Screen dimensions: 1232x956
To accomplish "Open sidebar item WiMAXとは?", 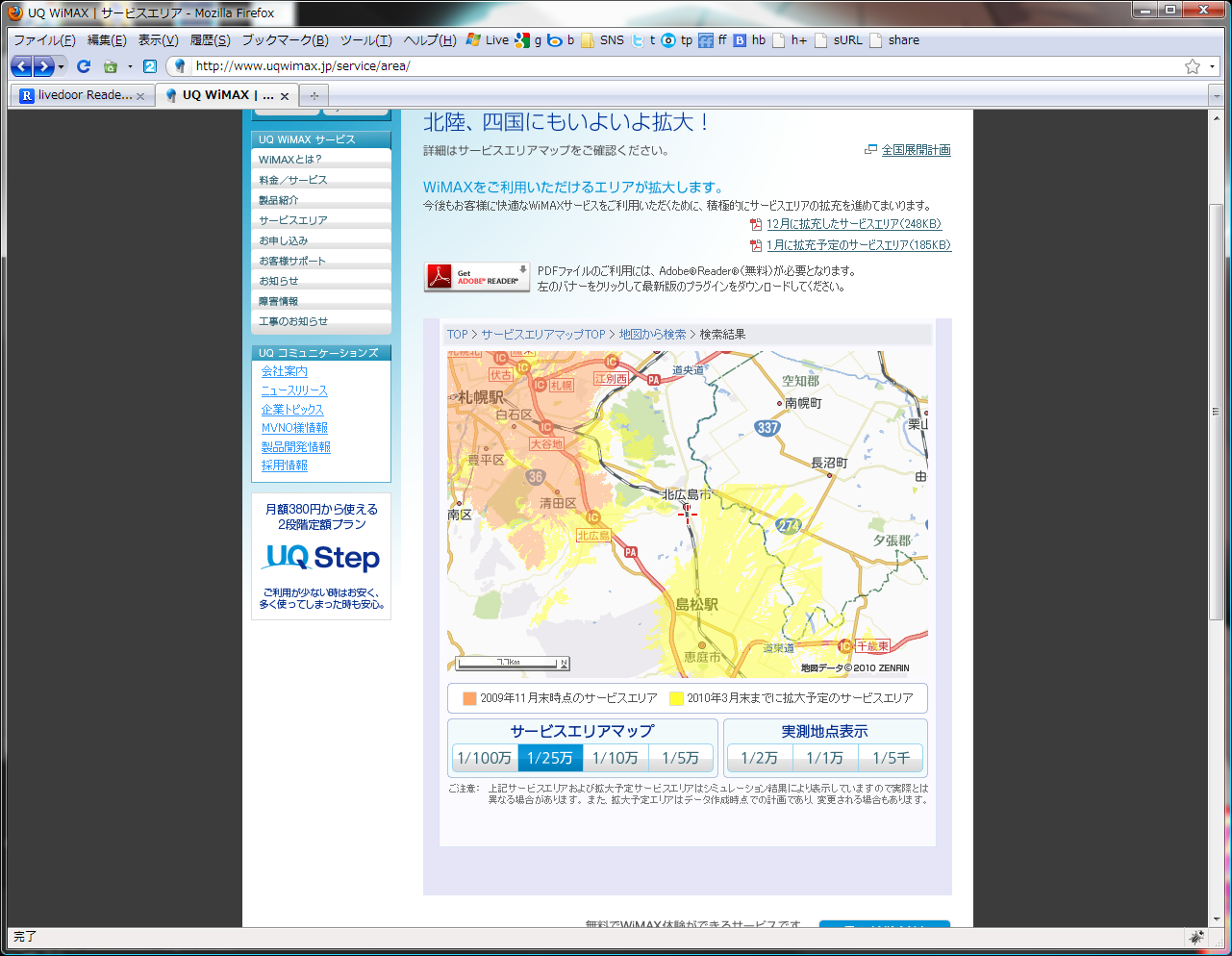I will (321, 160).
